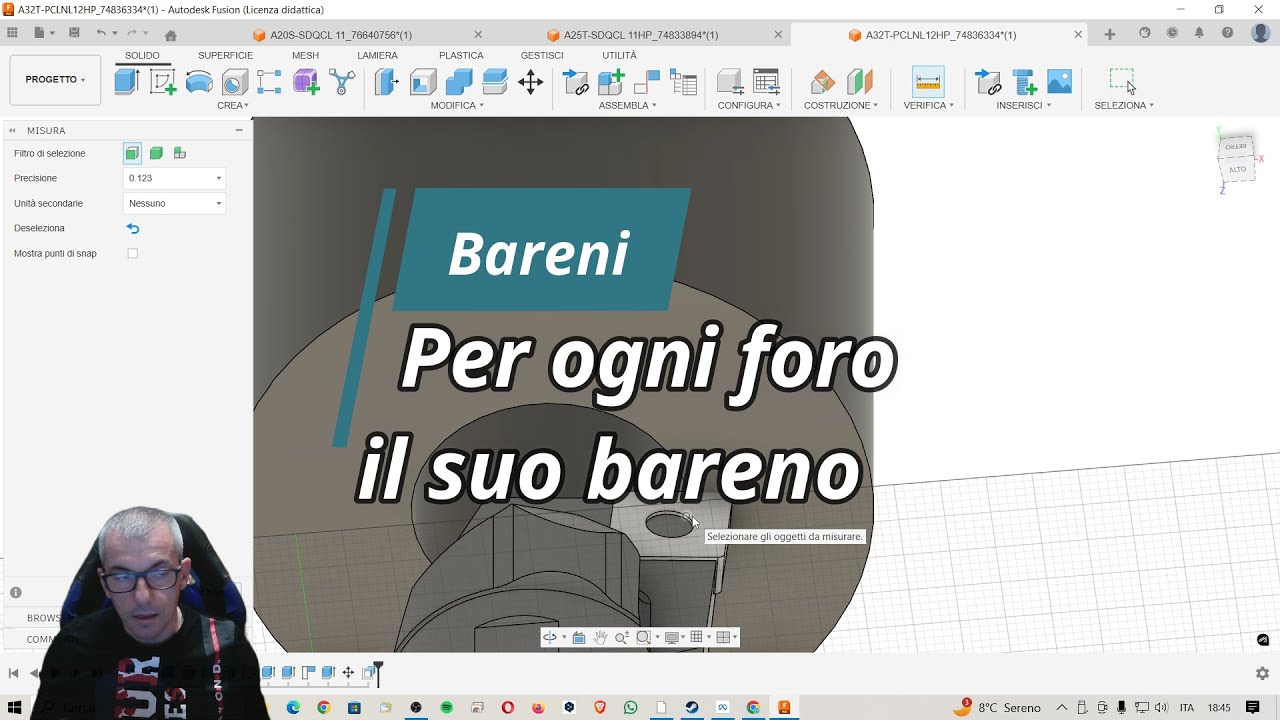Open Windows Start menu
Viewport: 1280px width, 720px height.
[14, 707]
